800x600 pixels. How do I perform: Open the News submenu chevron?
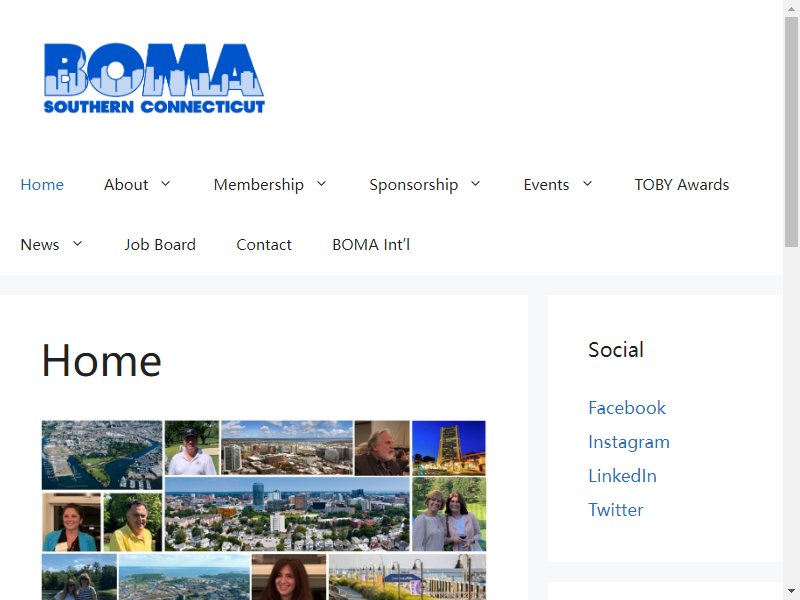pyautogui.click(x=78, y=244)
